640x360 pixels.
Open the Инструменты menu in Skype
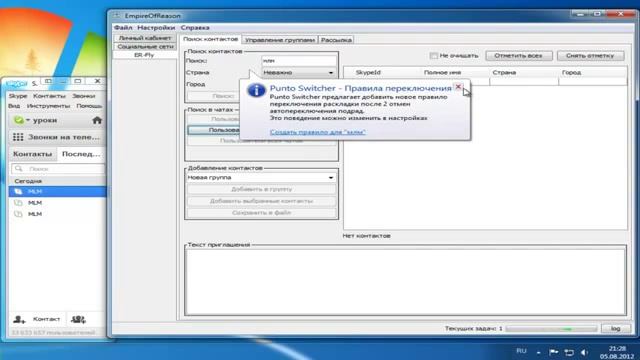tap(48, 106)
